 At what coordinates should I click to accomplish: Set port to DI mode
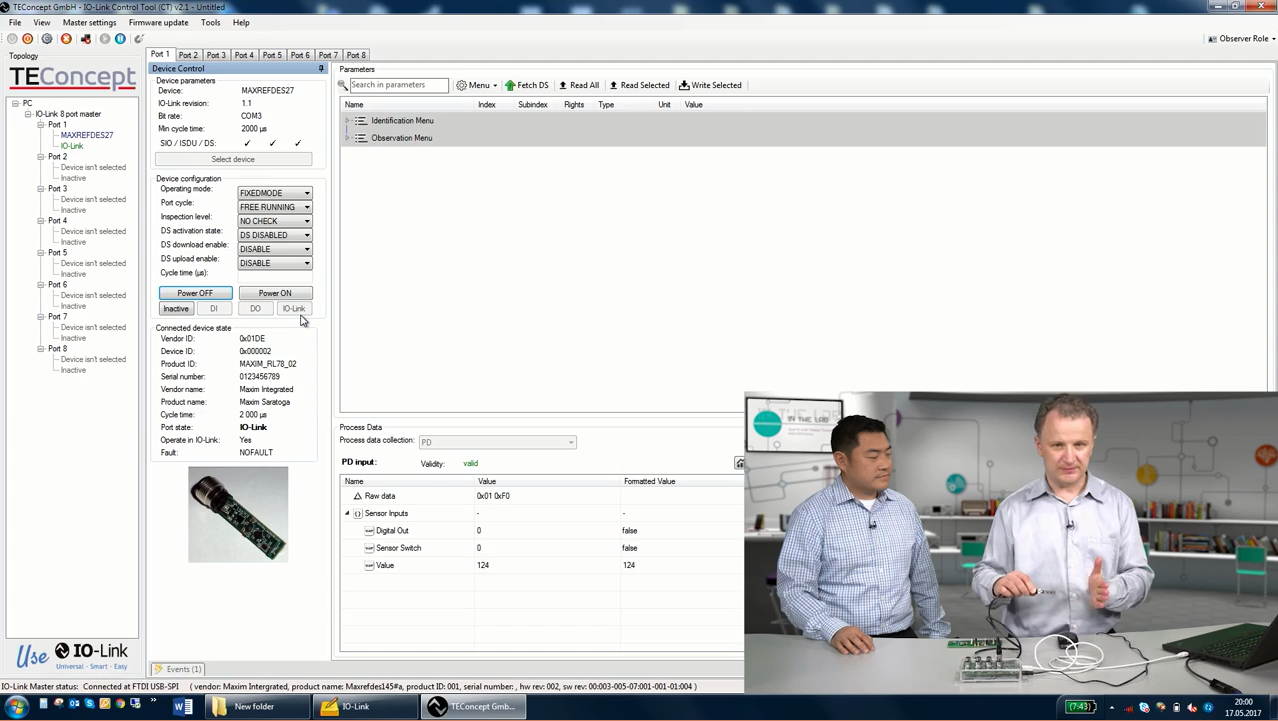(213, 309)
